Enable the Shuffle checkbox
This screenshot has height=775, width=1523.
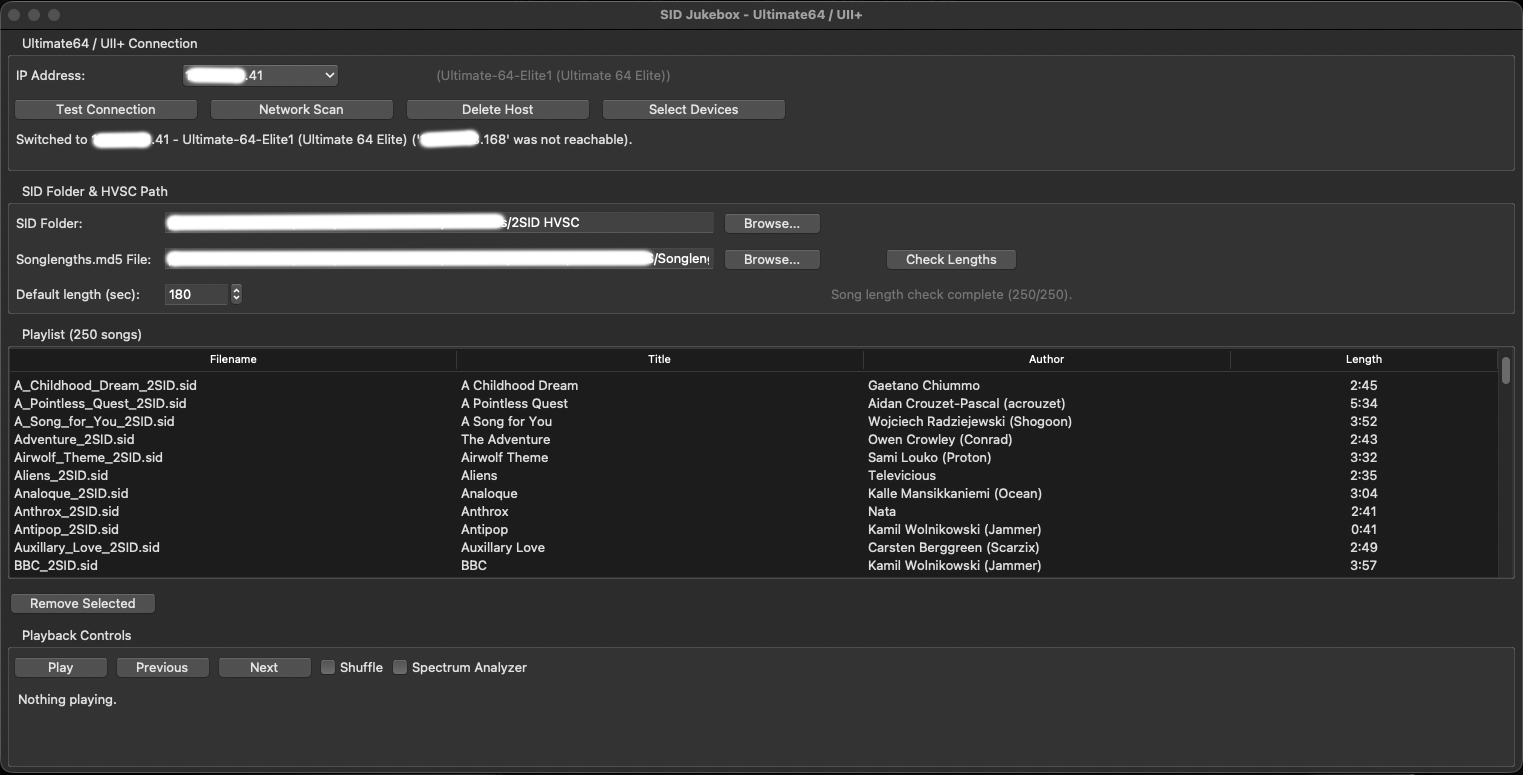point(328,667)
